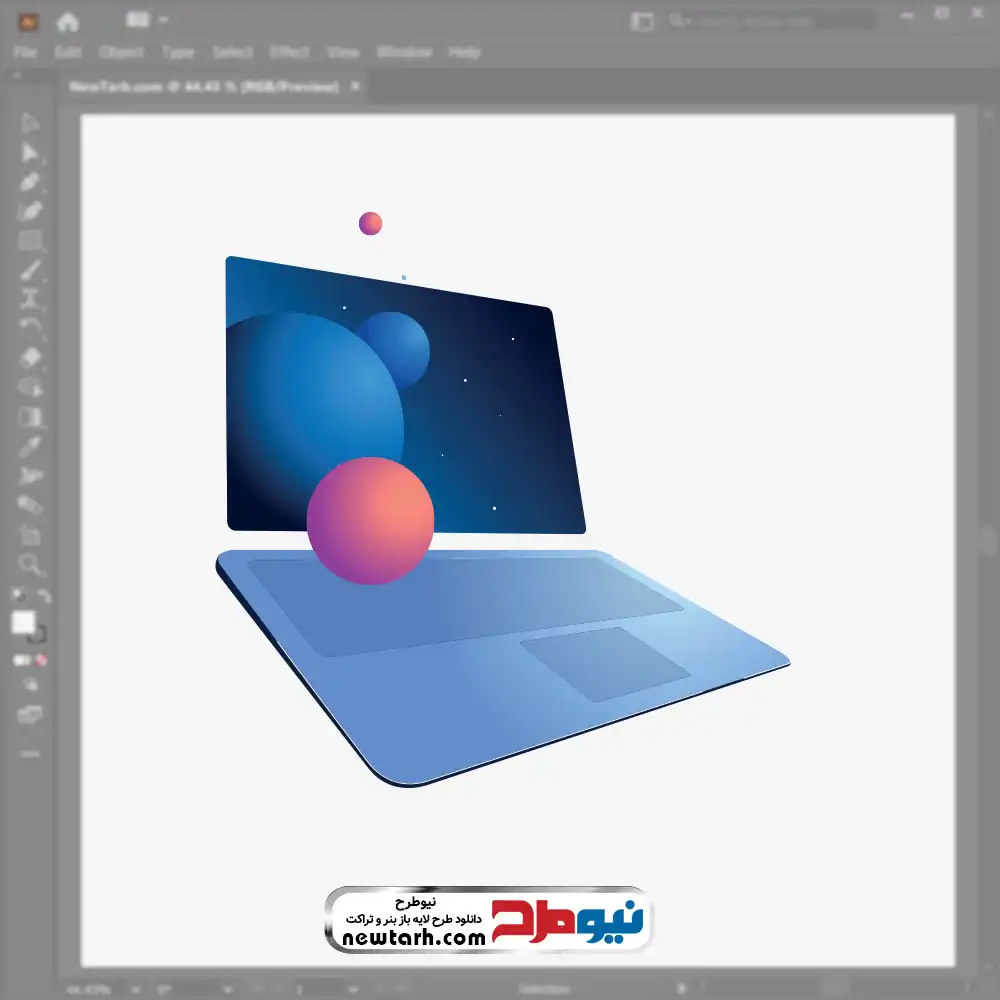Select the Paintbrush tool
The image size is (1000, 1000).
click(30, 270)
